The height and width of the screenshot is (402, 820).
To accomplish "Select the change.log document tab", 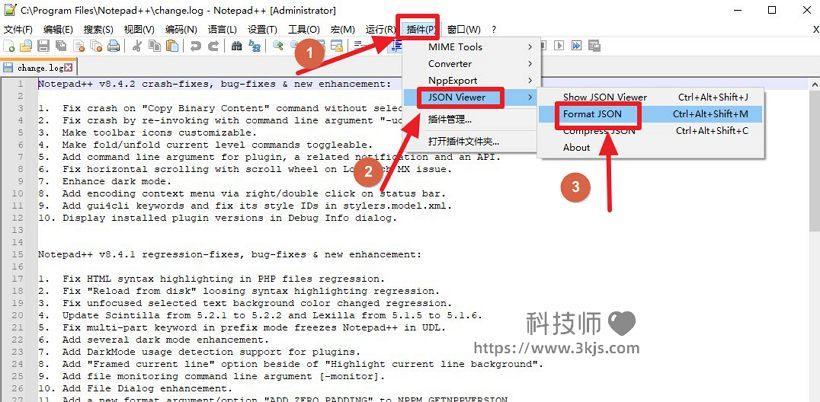I will click(39, 68).
